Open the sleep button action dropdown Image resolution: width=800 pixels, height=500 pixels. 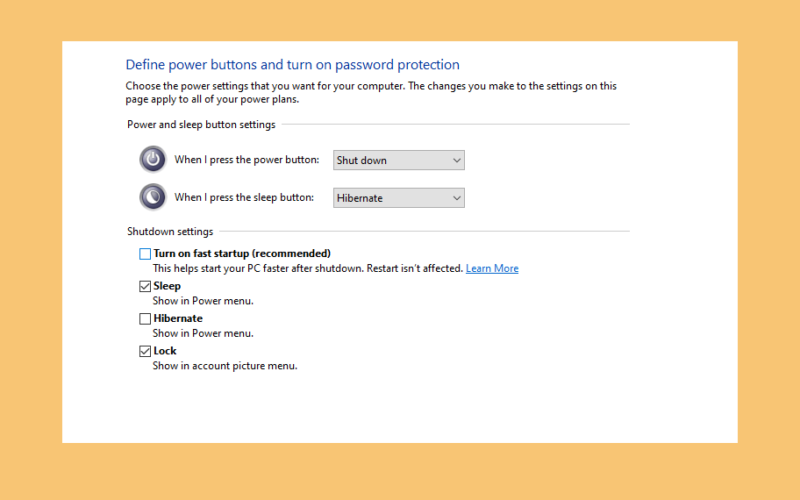tap(398, 198)
